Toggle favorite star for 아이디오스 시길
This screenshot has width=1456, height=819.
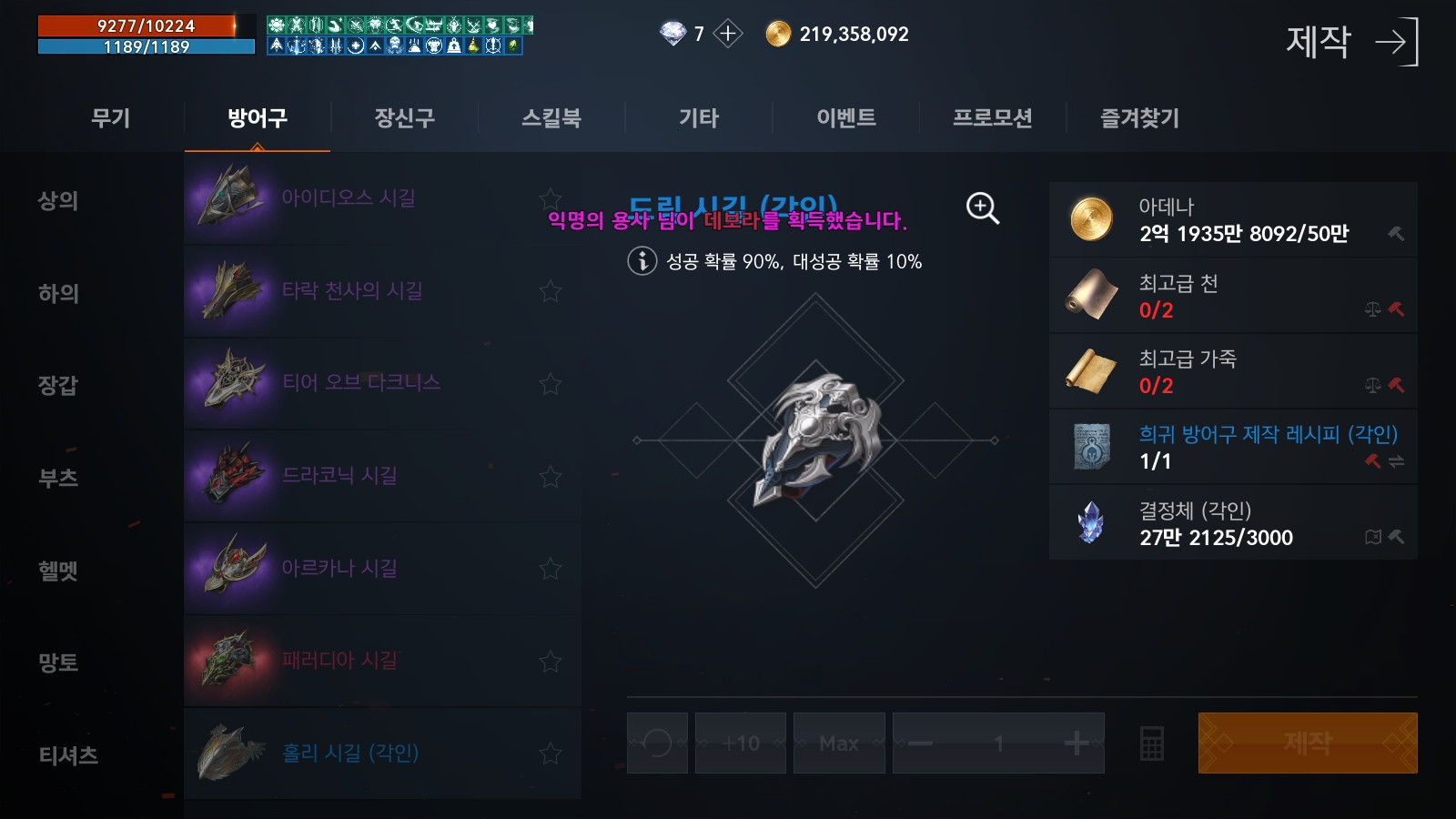point(551,198)
